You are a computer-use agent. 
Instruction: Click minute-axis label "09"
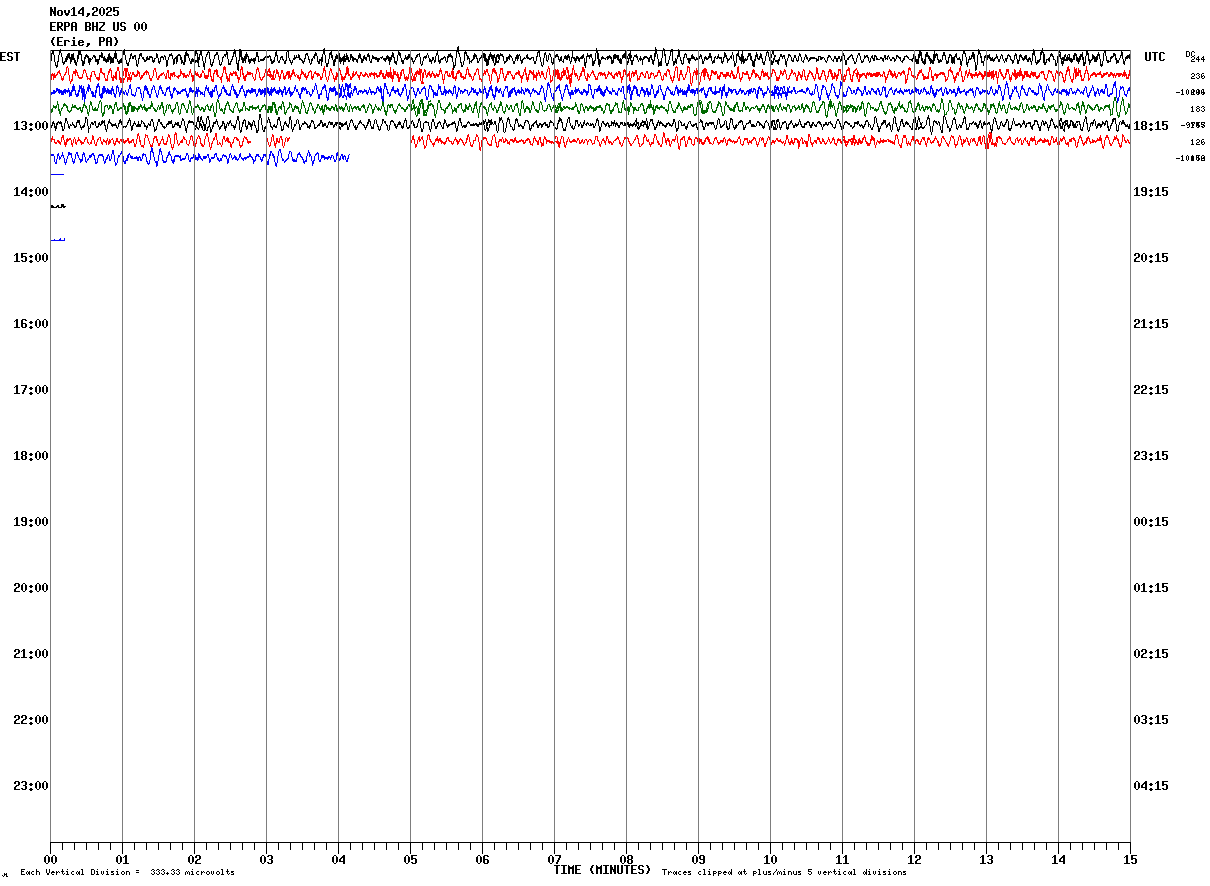pyautogui.click(x=698, y=860)
